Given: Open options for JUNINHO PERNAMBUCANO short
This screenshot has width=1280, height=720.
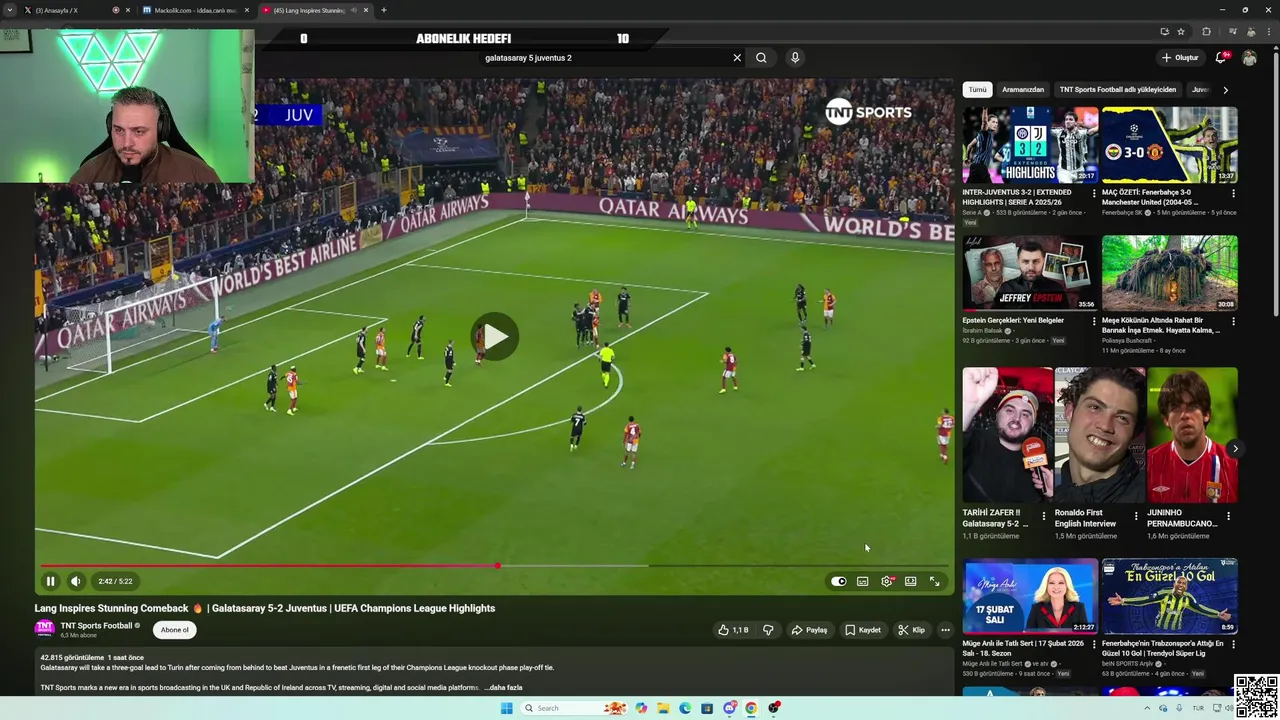Looking at the screenshot, I should pyautogui.click(x=1228, y=517).
